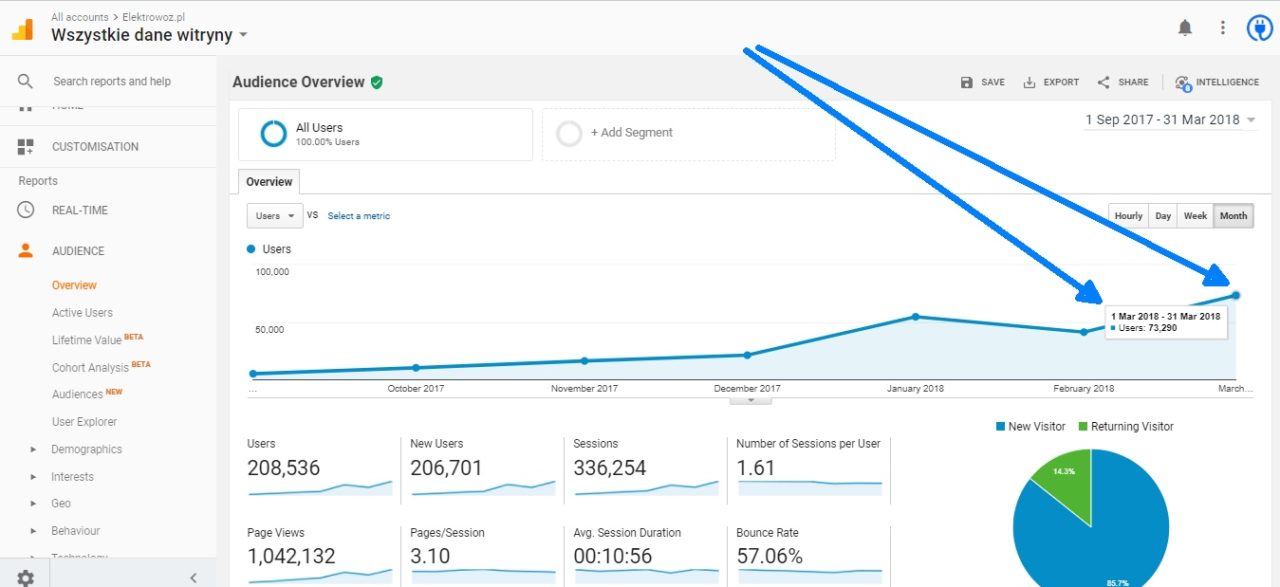Screen dimensions: 1280x587
Task: Click the Save floppy disk icon
Action: (966, 82)
